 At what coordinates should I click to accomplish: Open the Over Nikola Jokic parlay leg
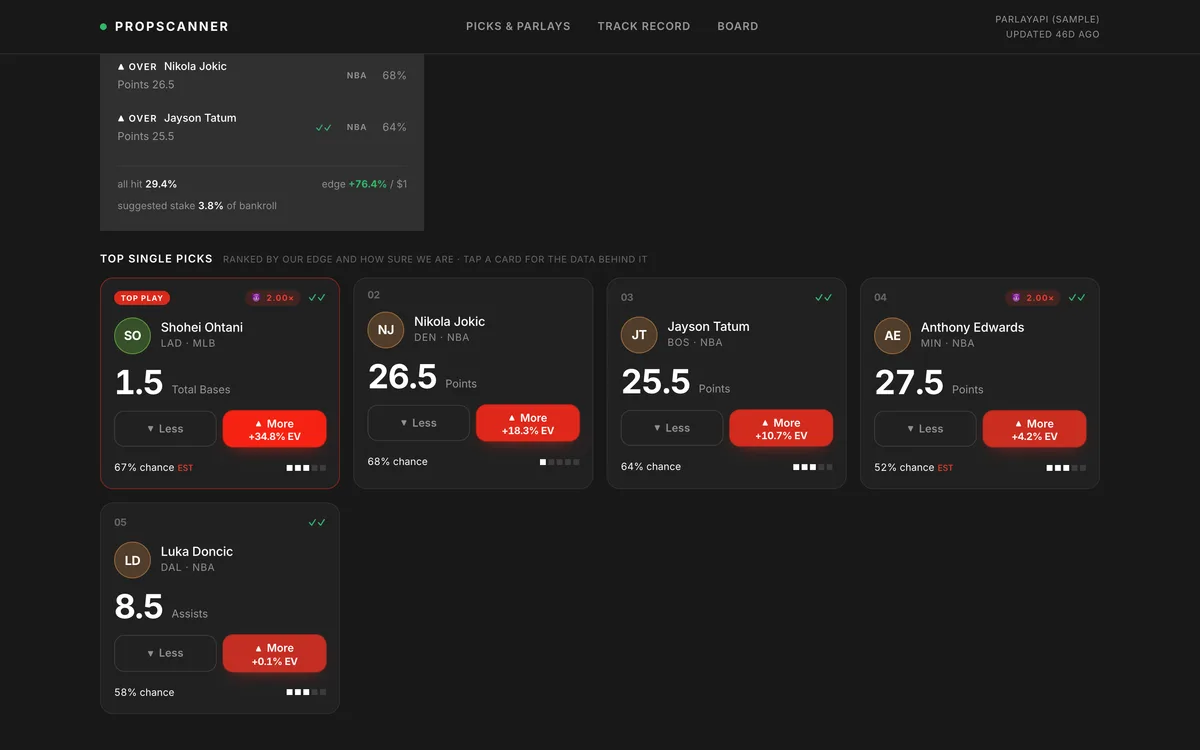tap(262, 75)
